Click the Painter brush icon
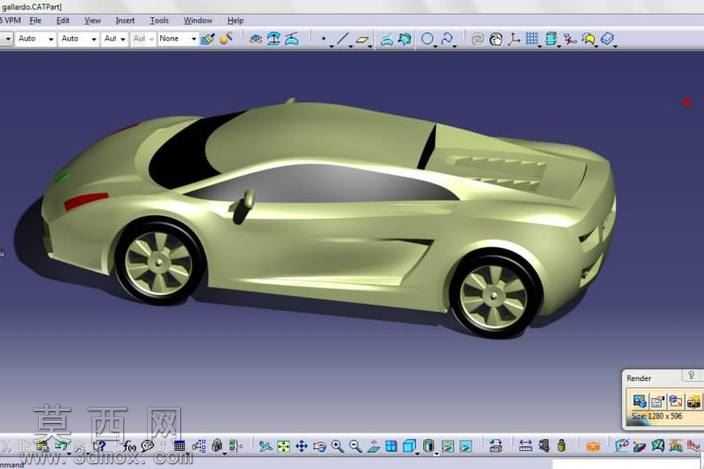The height and width of the screenshot is (469, 704). 207,39
